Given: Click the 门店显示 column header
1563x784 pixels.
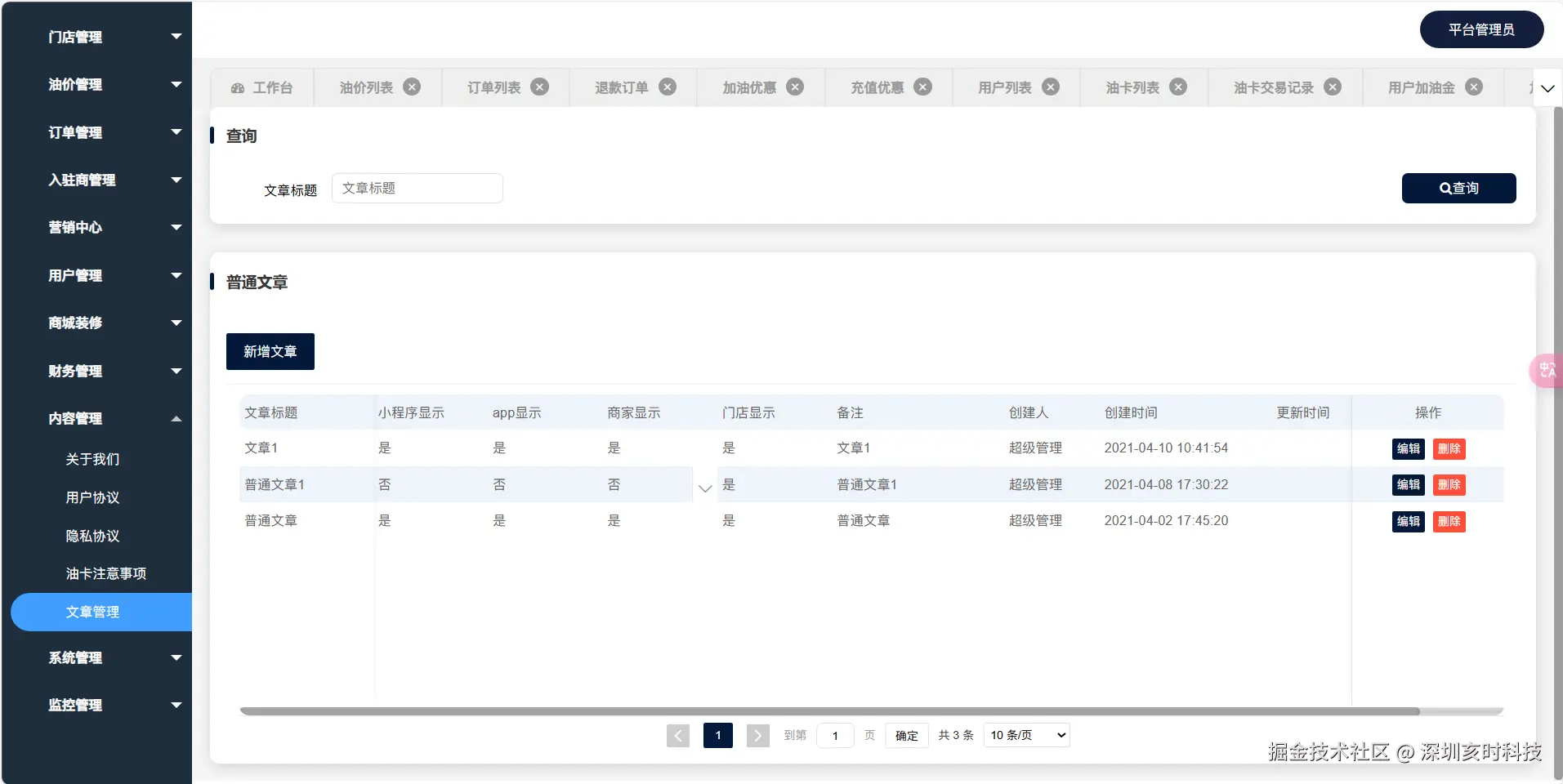Looking at the screenshot, I should [x=748, y=412].
